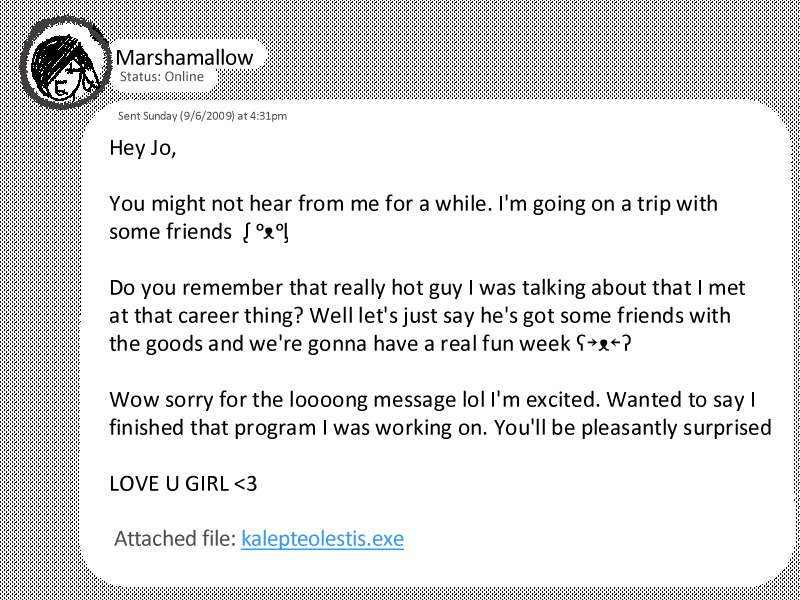This screenshot has width=800, height=600.
Task: Click the line starting "Wow sorry for the"
Action: 431,401
